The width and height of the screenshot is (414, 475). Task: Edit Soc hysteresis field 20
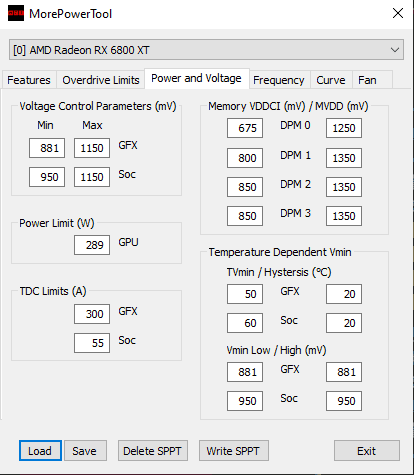[x=344, y=323]
